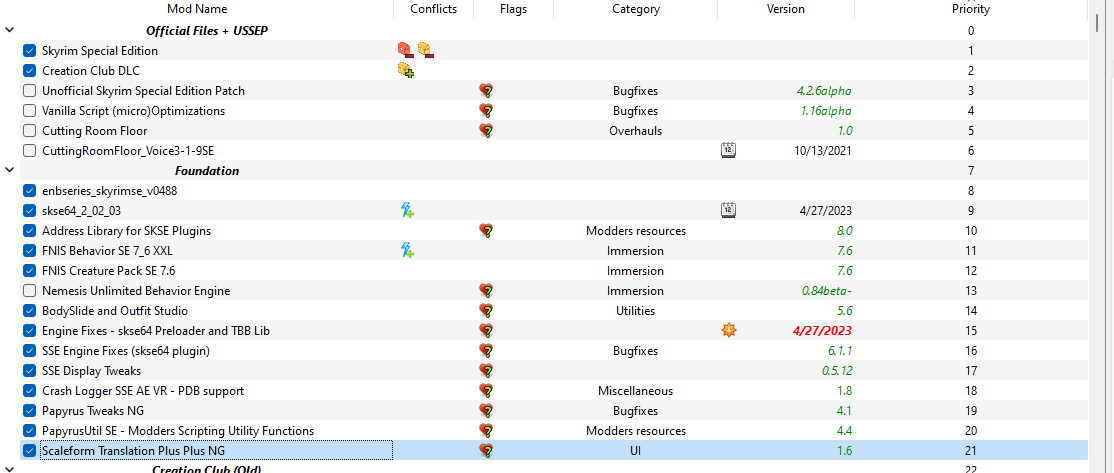The height and width of the screenshot is (473, 1114).
Task: Click the flag icon for Crash Logger SSE AE VR
Action: pos(486,391)
